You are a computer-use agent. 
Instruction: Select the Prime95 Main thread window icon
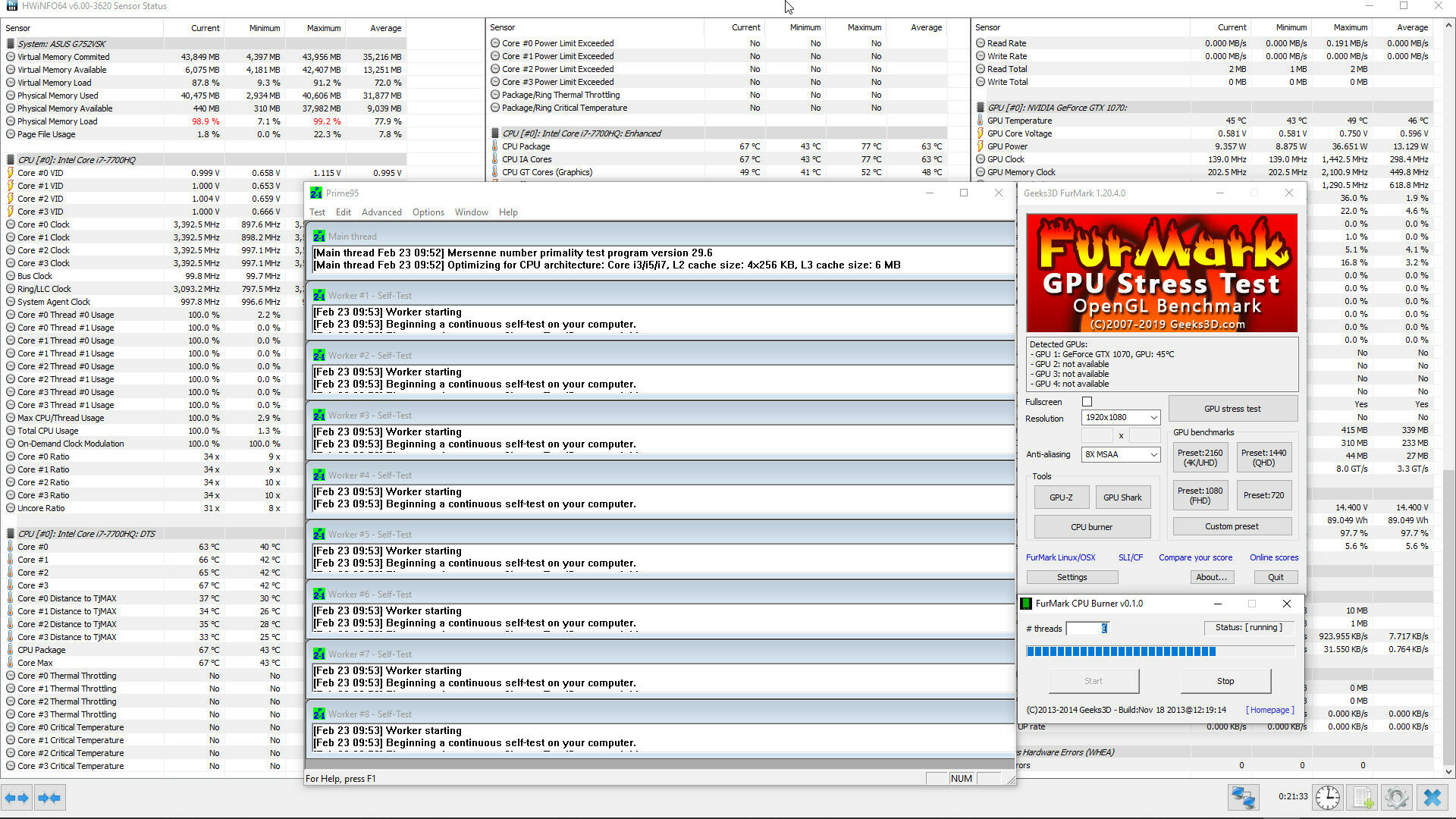tap(319, 237)
